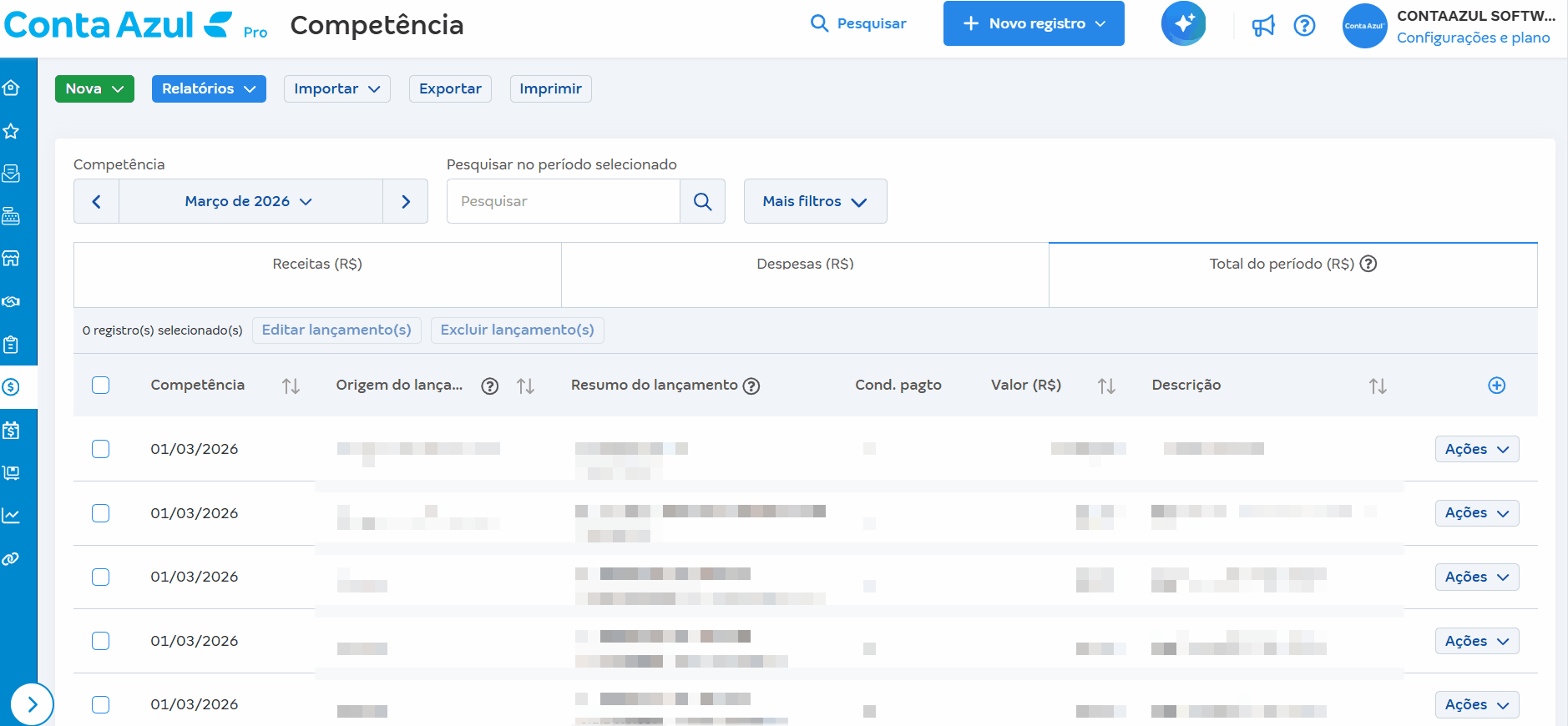Open Configurações e plano link
This screenshot has width=1568, height=726.
tap(1473, 38)
